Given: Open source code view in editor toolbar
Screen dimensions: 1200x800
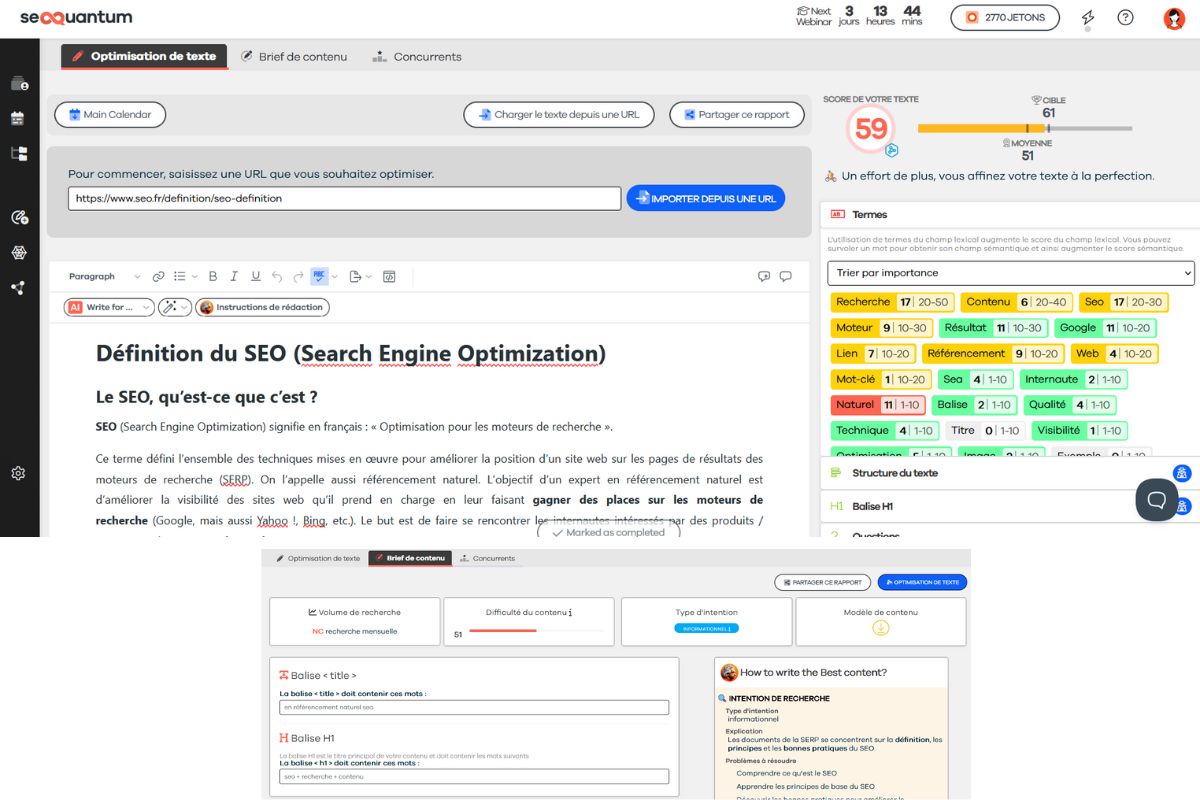Looking at the screenshot, I should coord(389,276).
